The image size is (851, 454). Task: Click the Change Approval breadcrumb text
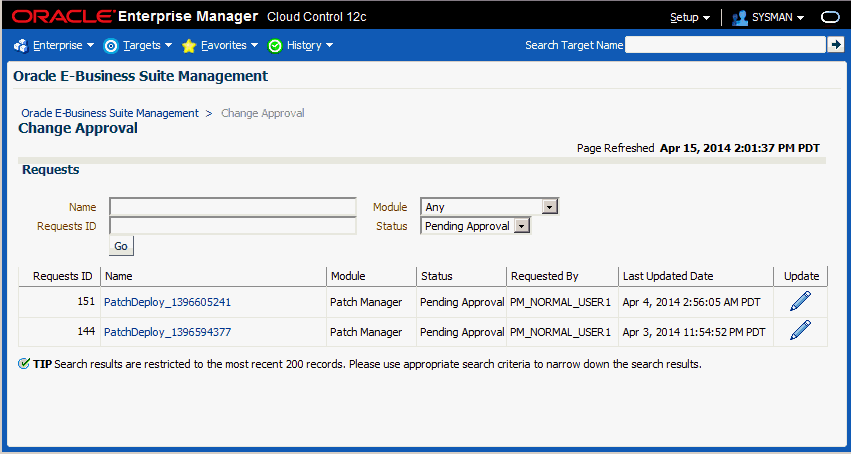(x=263, y=113)
